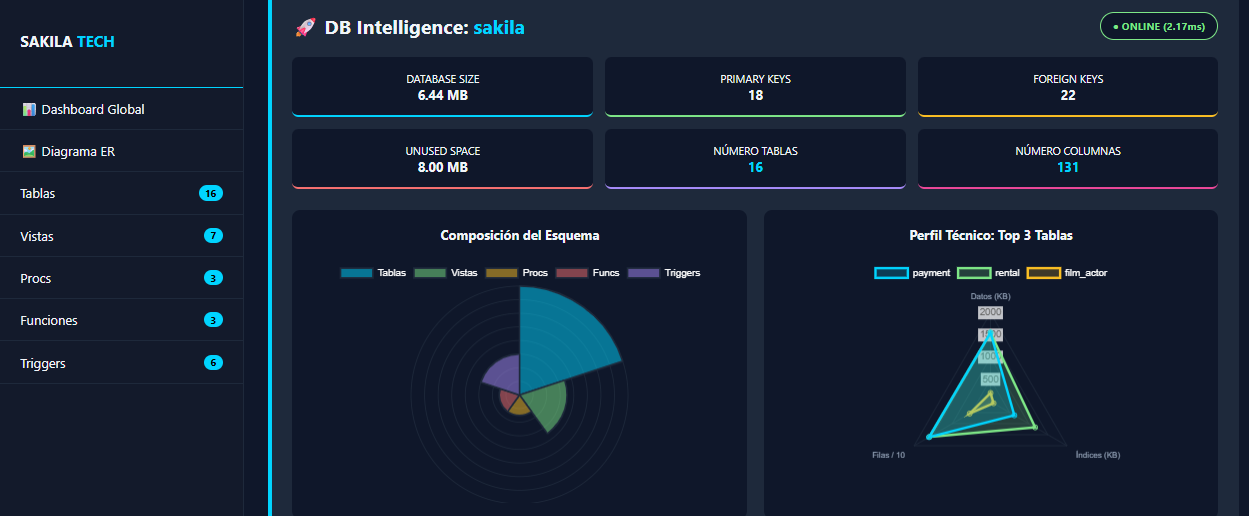
Task: Click the SAKILA TECH logo text
Action: coord(67,42)
